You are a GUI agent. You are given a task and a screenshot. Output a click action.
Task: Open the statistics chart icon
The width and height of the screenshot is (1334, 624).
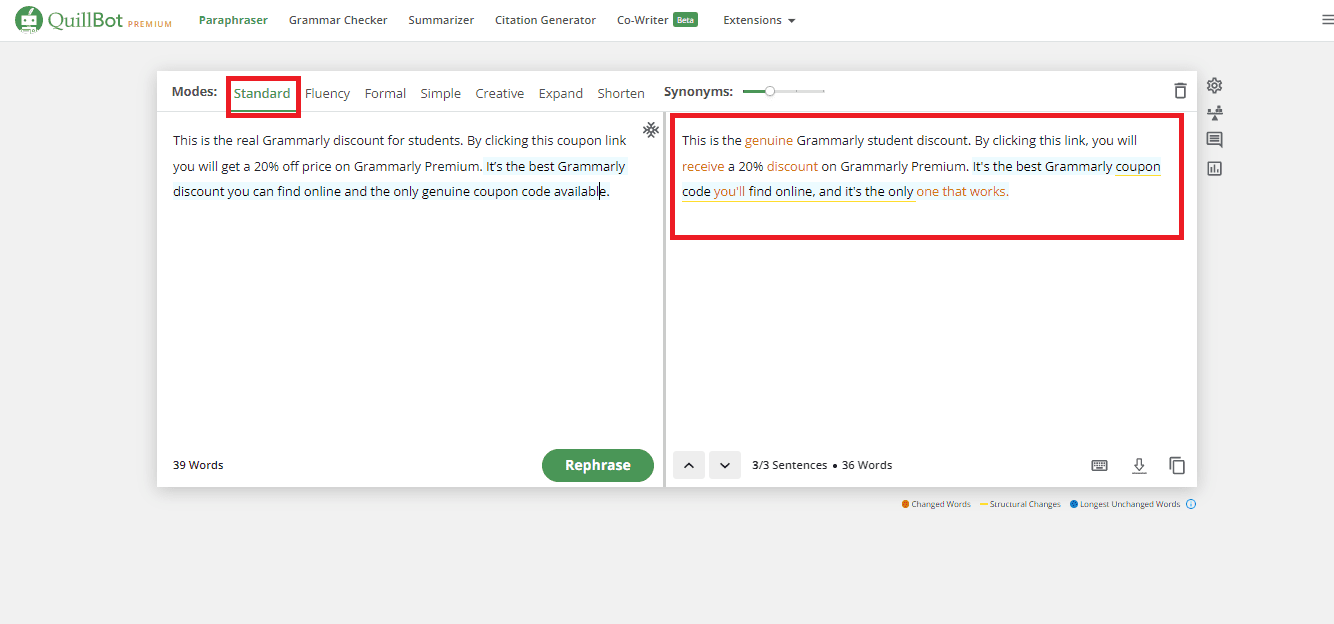click(x=1215, y=168)
